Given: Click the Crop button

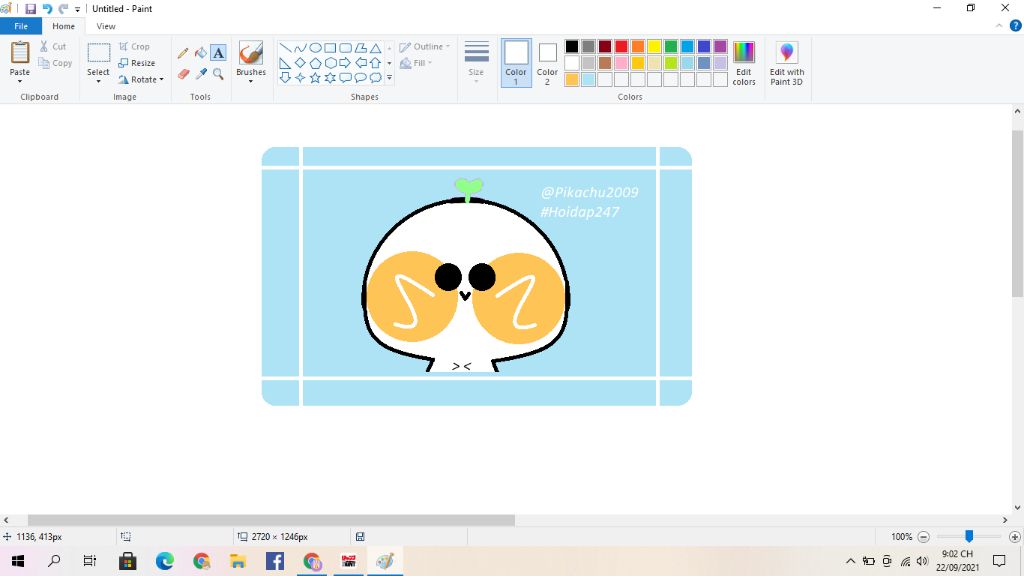Looking at the screenshot, I should click(135, 46).
